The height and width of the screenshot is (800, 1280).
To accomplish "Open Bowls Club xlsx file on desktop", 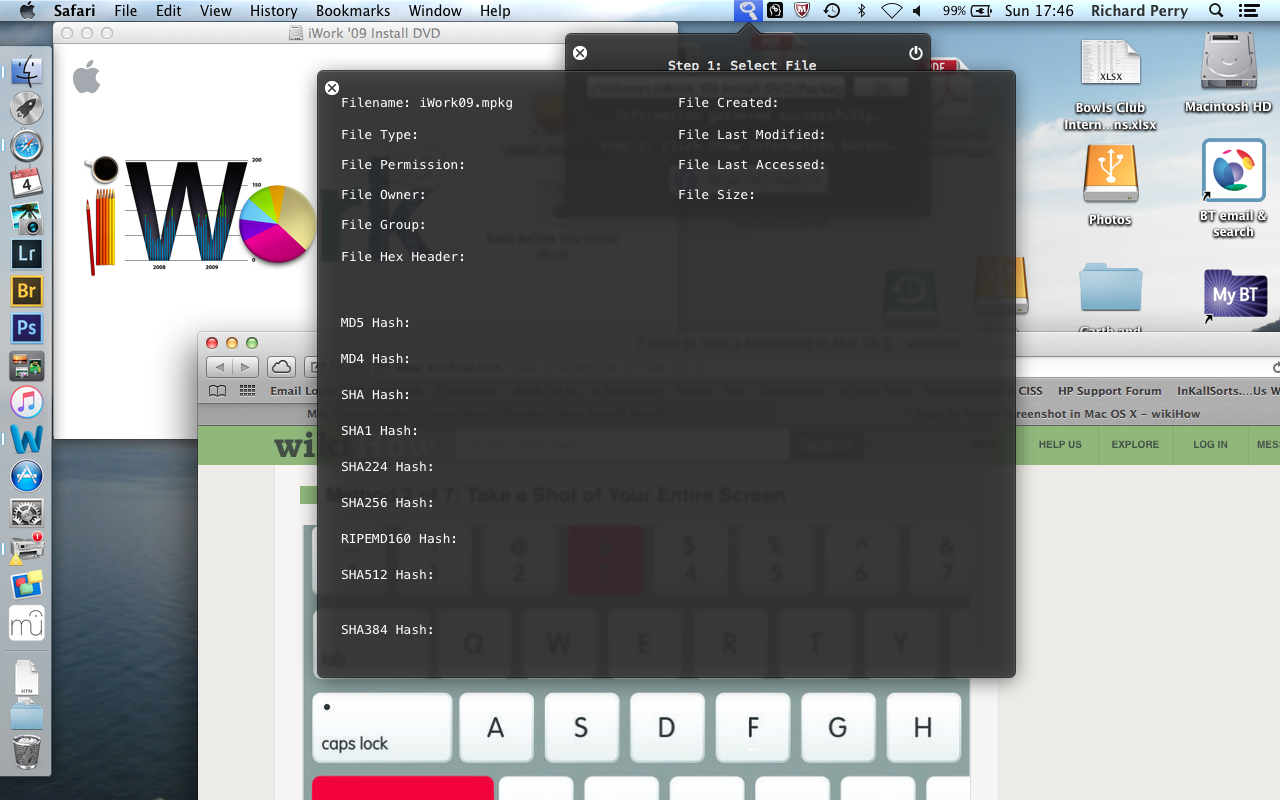I will (1110, 85).
